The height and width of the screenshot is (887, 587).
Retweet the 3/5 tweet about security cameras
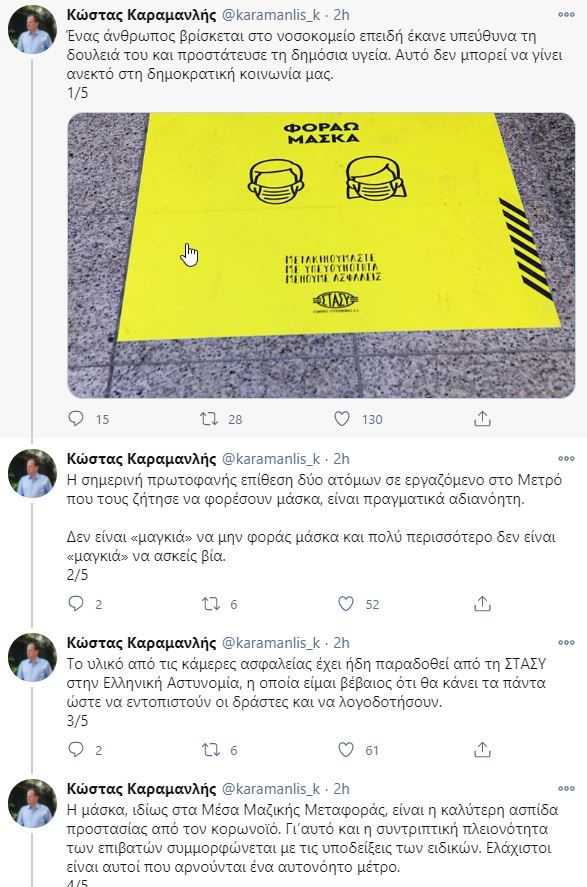(211, 750)
